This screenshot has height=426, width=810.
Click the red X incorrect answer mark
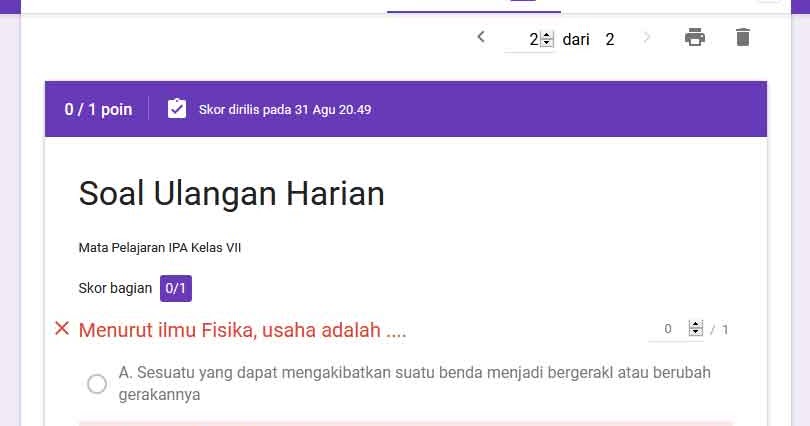[62, 328]
